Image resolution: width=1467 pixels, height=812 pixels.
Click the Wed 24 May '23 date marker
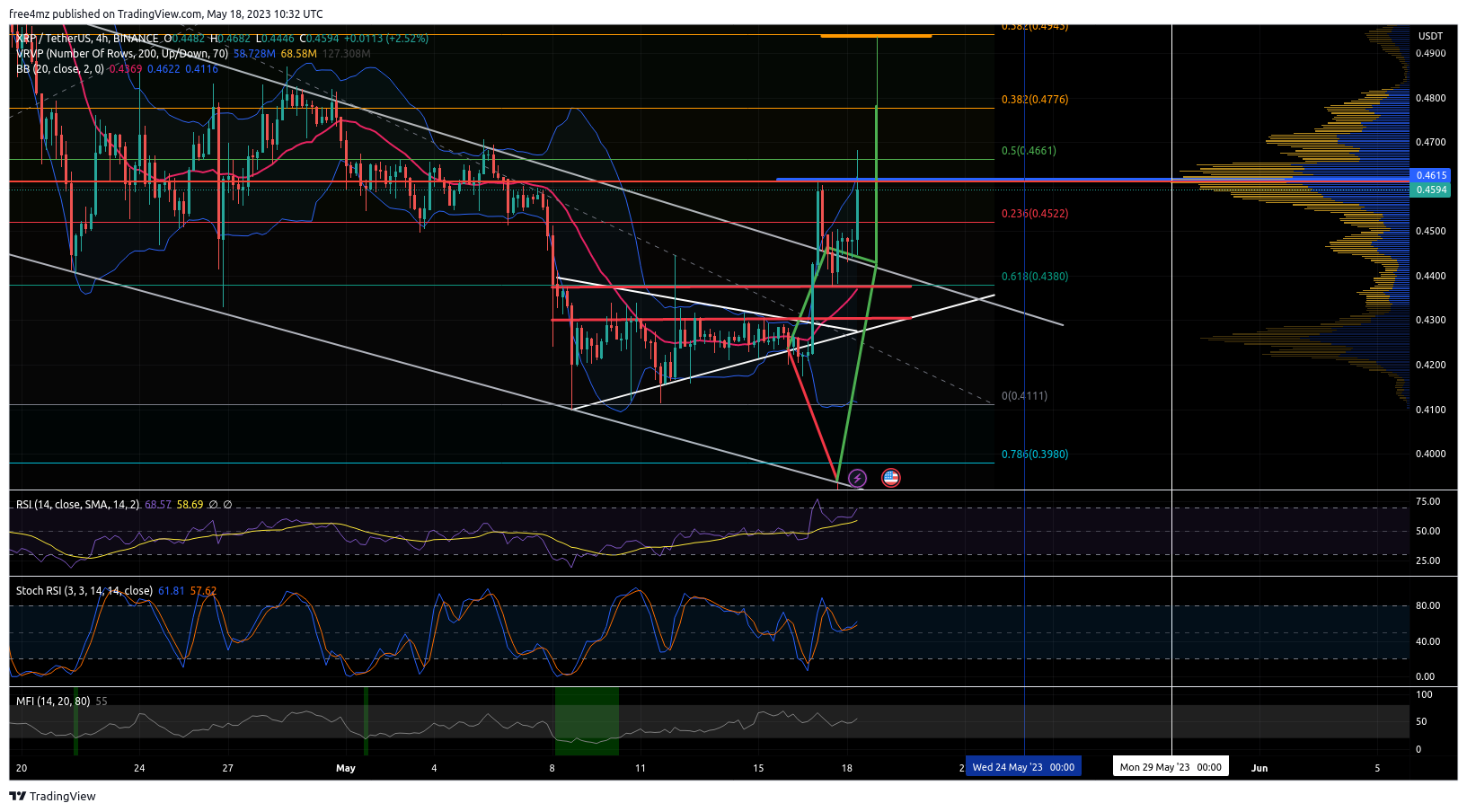coord(1023,767)
